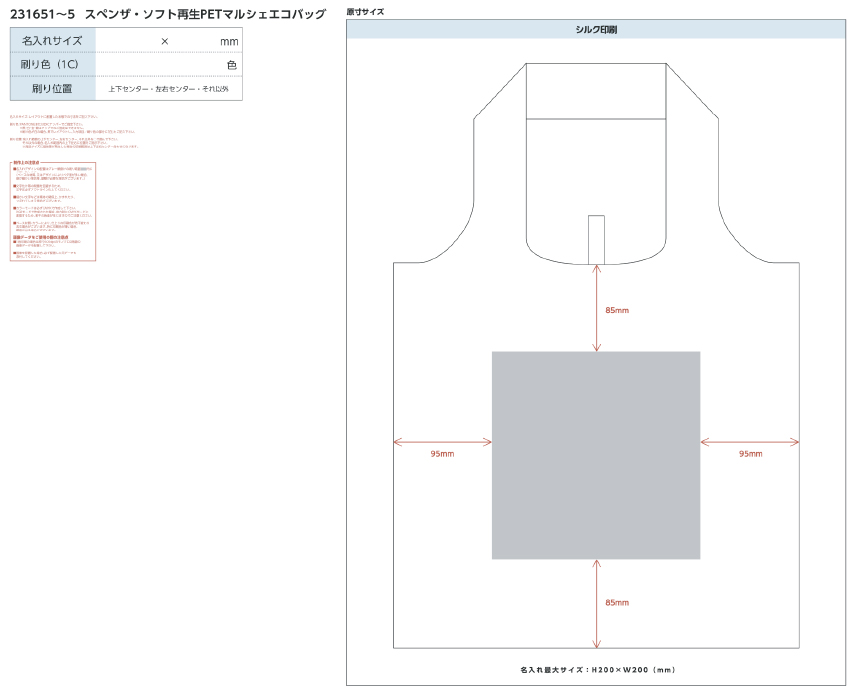Click the product title 231651~5 text
Image resolution: width=864 pixels, height=693 pixels.
(168, 12)
